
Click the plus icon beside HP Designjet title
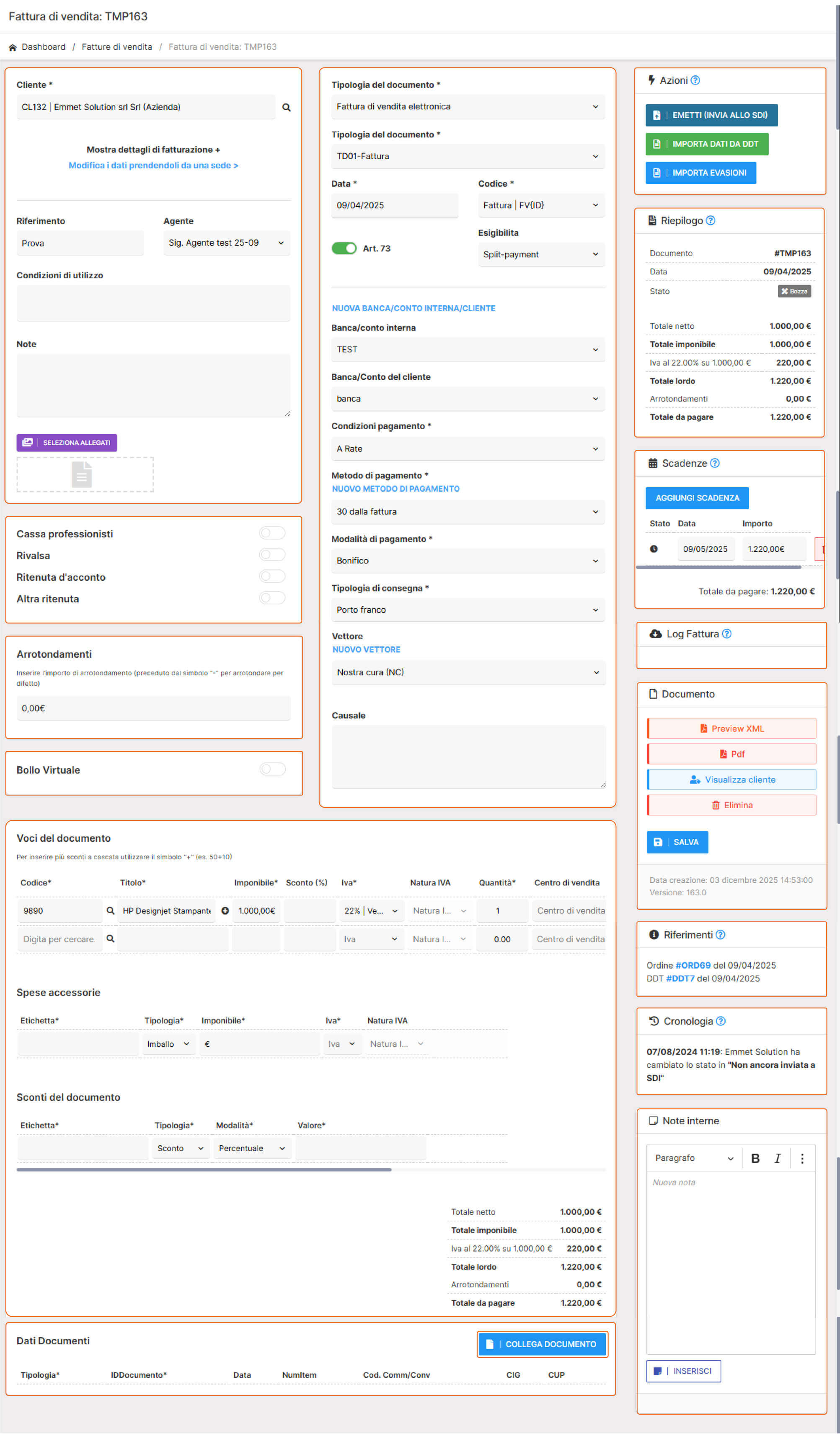(225, 910)
